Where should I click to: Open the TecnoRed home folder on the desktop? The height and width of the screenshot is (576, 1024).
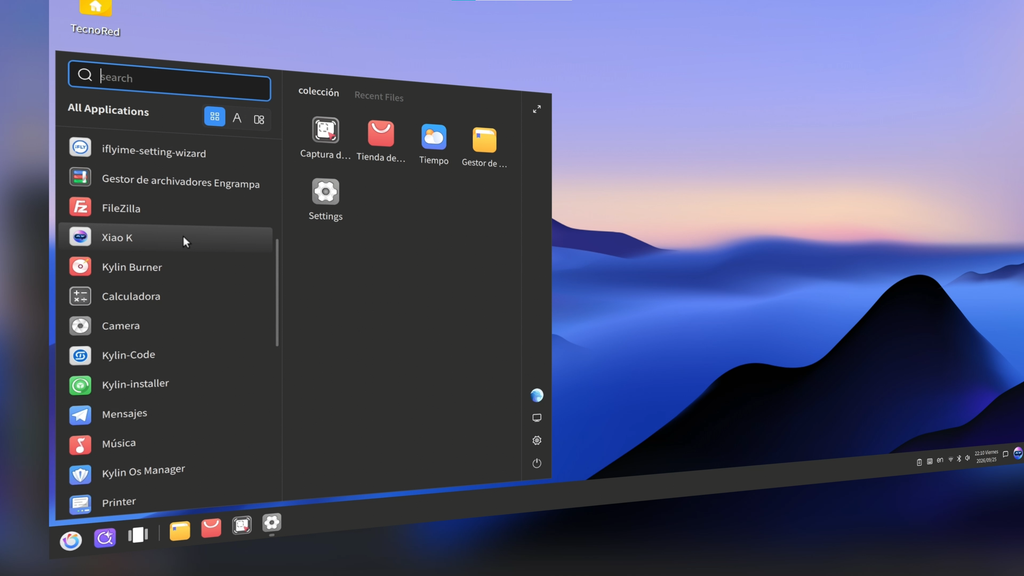click(x=95, y=17)
